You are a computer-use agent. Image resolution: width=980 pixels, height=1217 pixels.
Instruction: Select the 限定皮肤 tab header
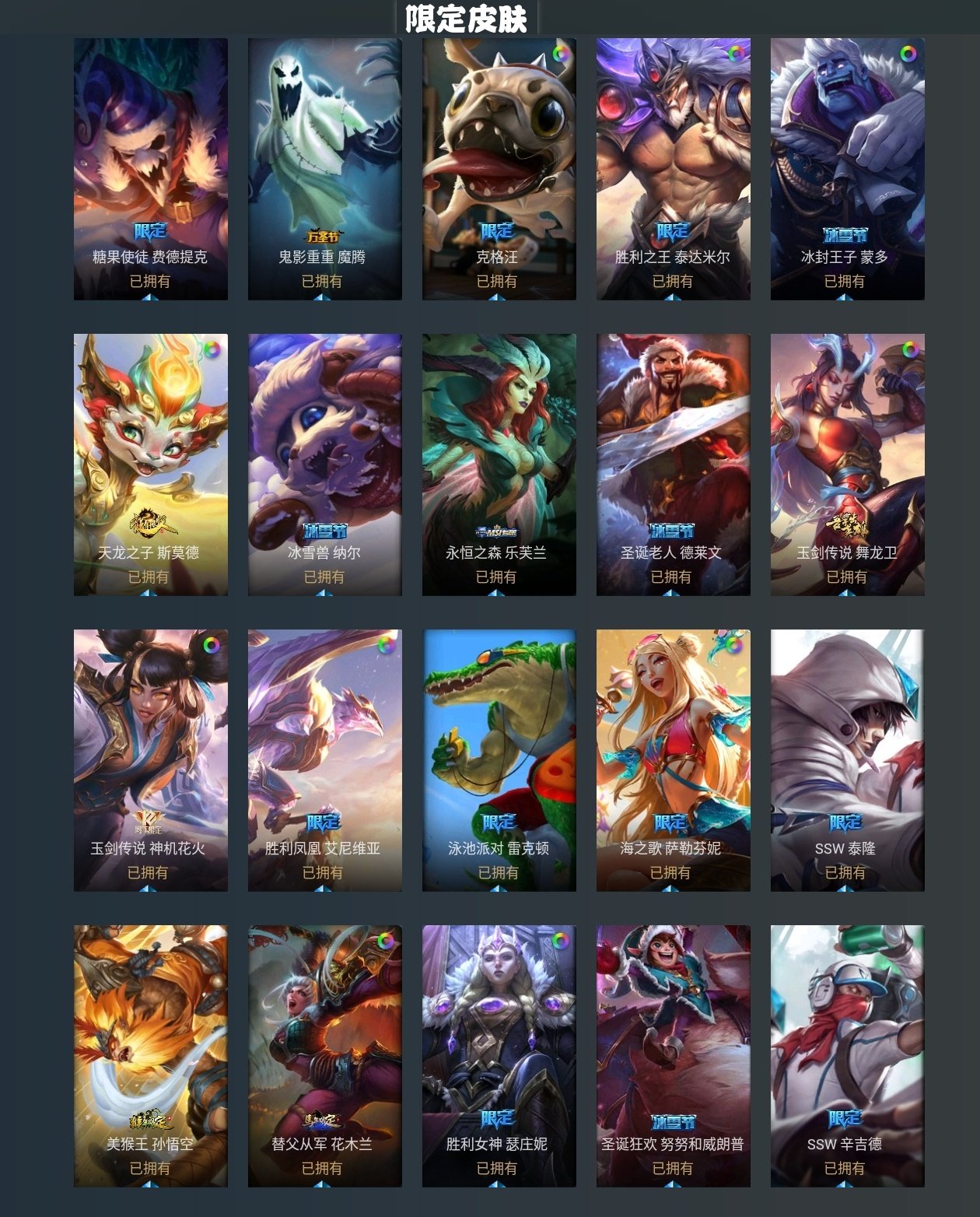(x=467, y=19)
